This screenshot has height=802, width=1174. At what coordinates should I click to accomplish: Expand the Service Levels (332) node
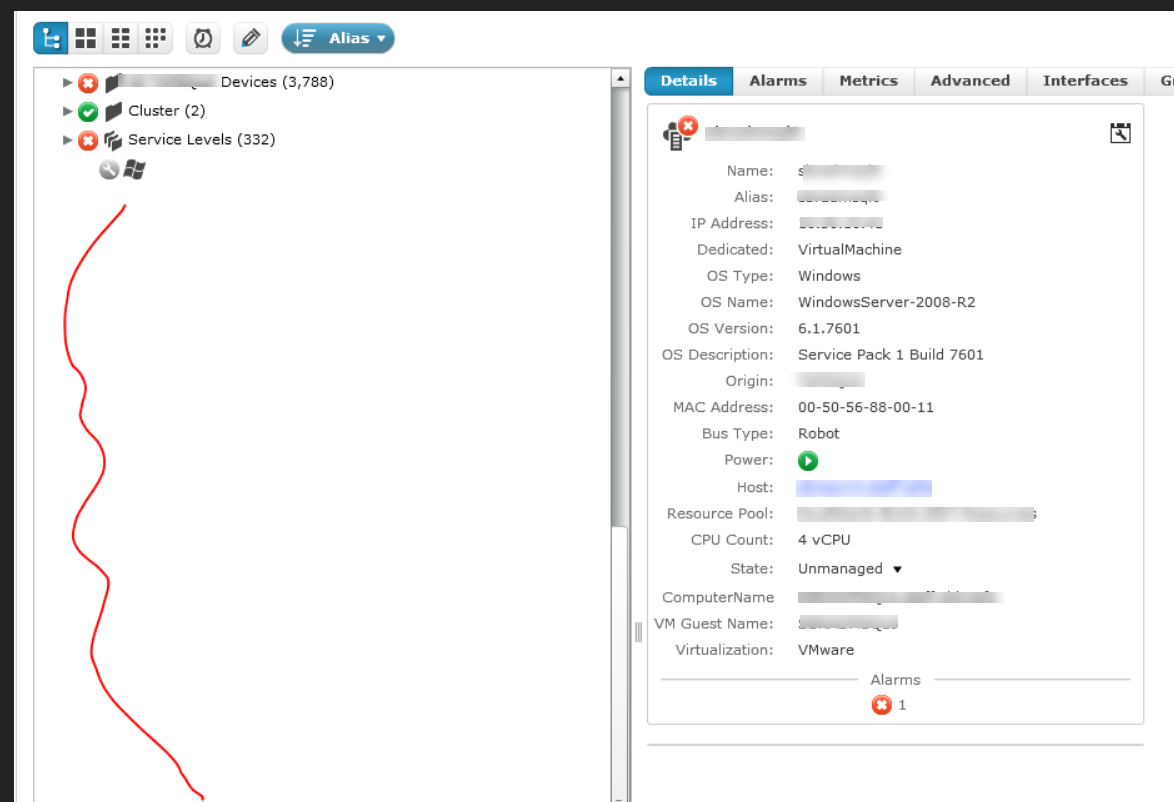67,139
